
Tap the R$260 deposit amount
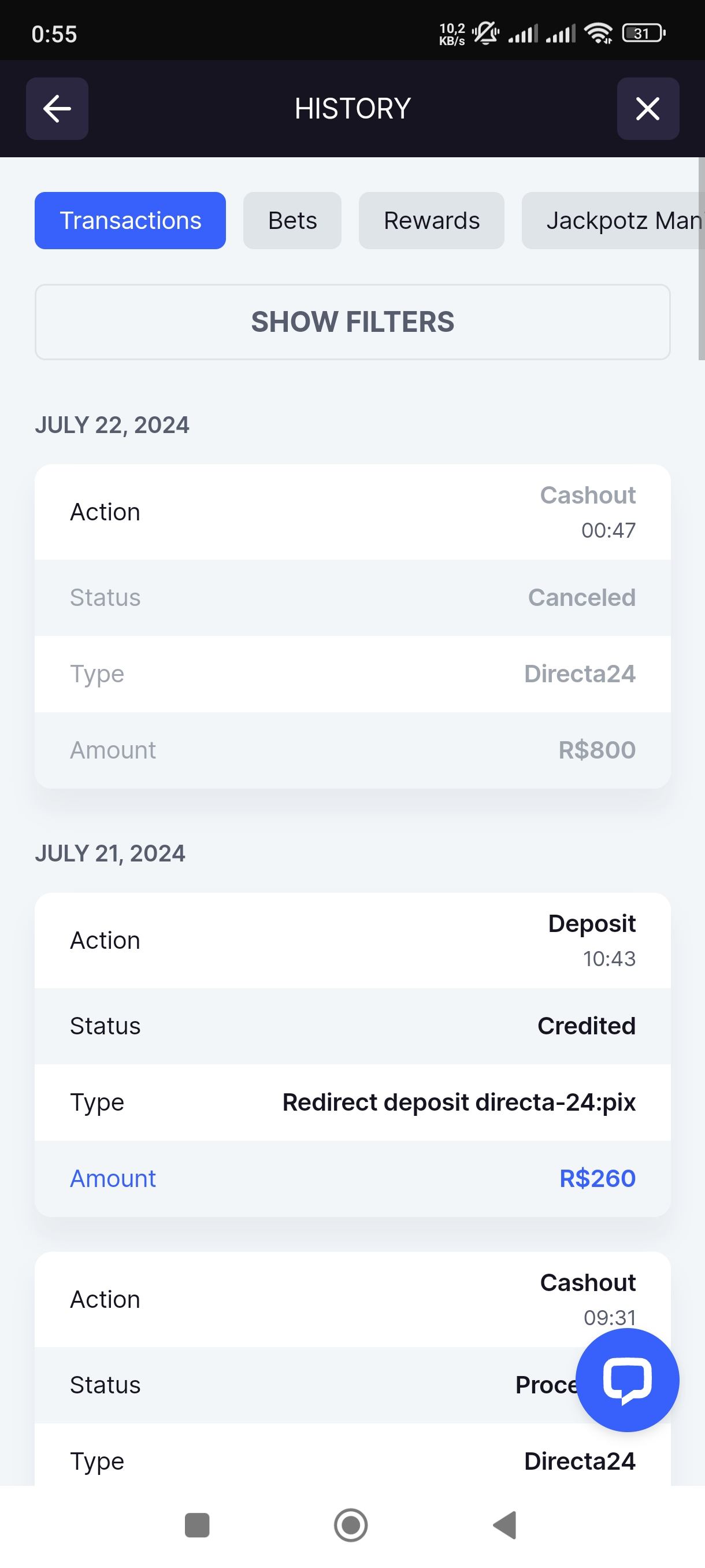click(x=597, y=1178)
